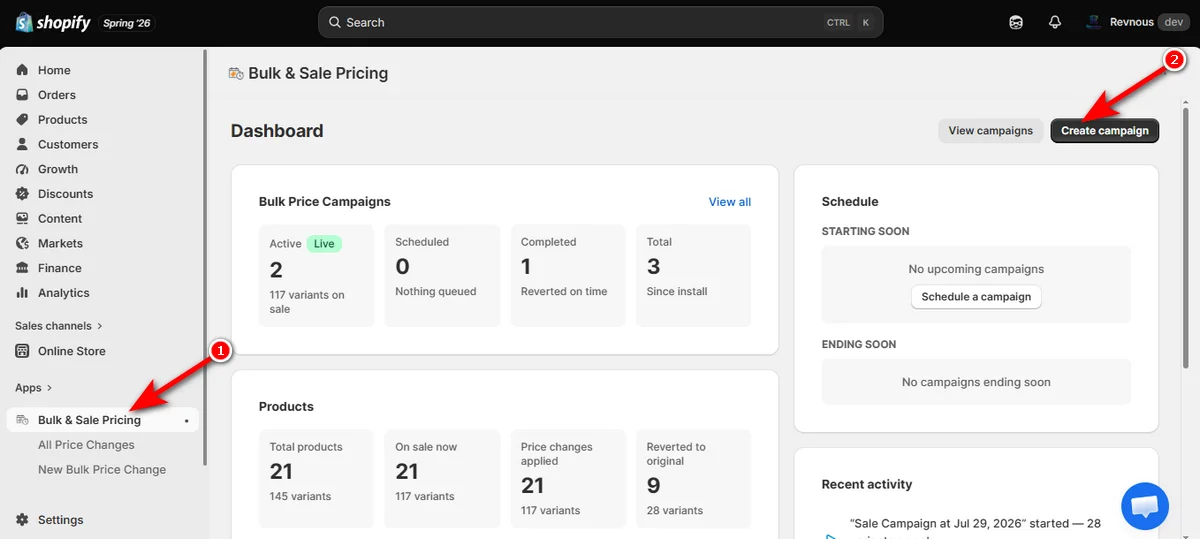Click the Schedule card heading
Viewport: 1200px width, 539px height.
850,202
